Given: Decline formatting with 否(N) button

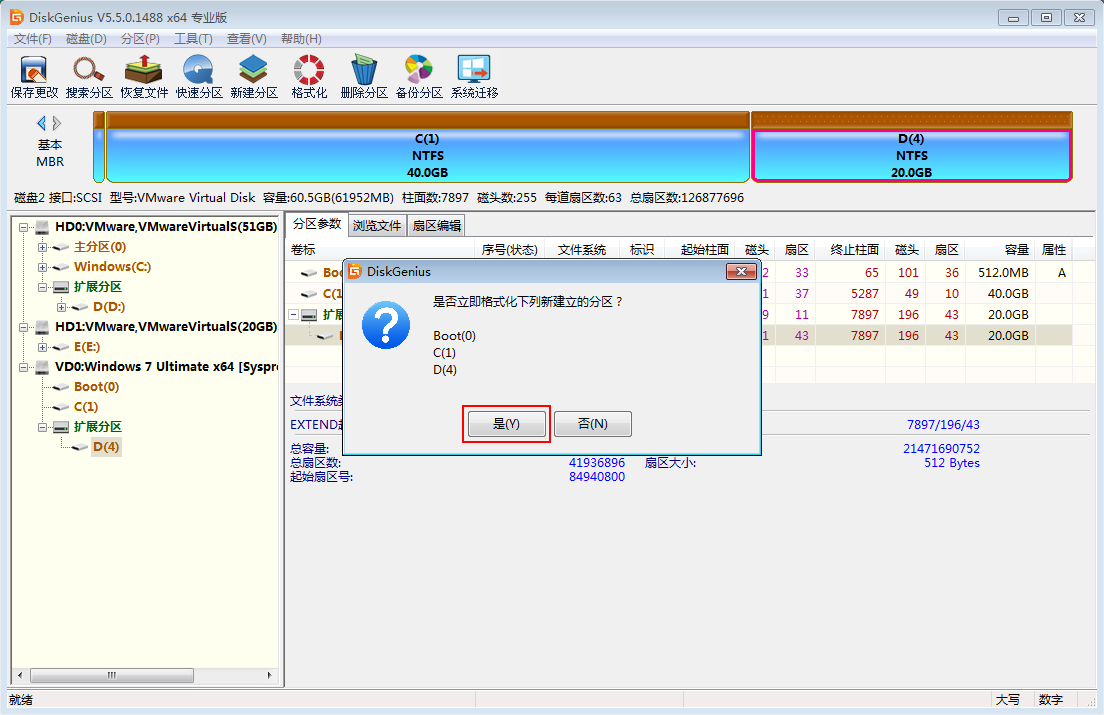Looking at the screenshot, I should click(593, 424).
